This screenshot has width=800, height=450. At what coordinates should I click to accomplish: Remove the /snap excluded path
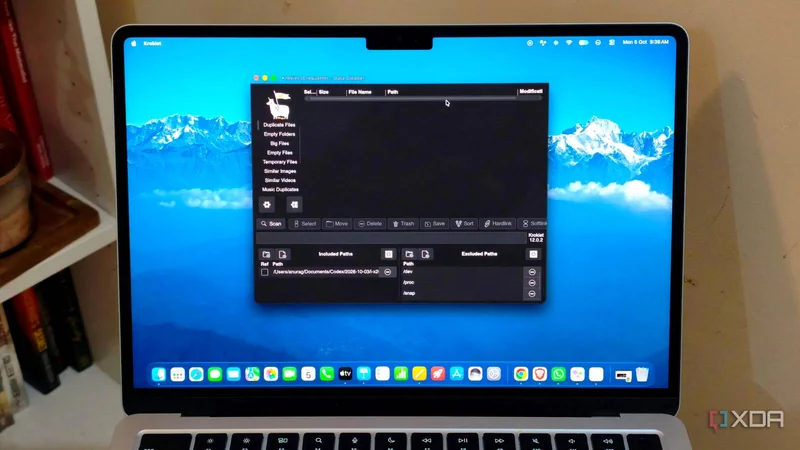[x=532, y=293]
